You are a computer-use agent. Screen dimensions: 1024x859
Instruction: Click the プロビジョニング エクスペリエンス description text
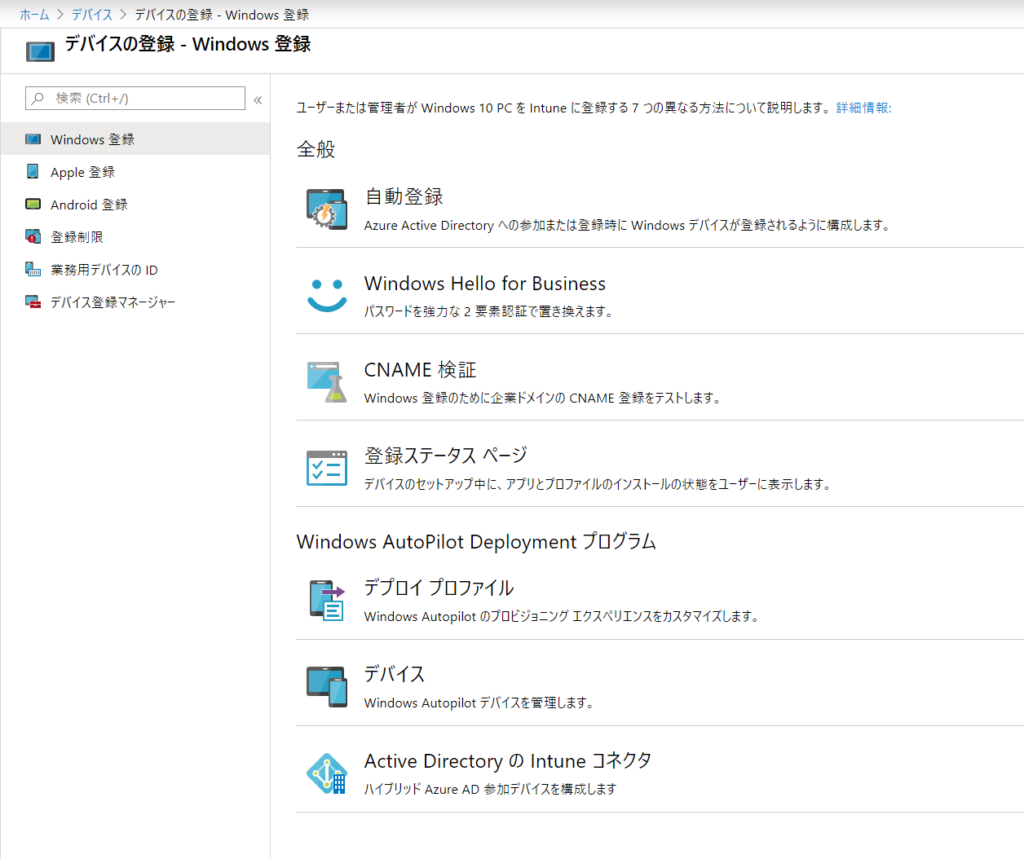[561, 617]
